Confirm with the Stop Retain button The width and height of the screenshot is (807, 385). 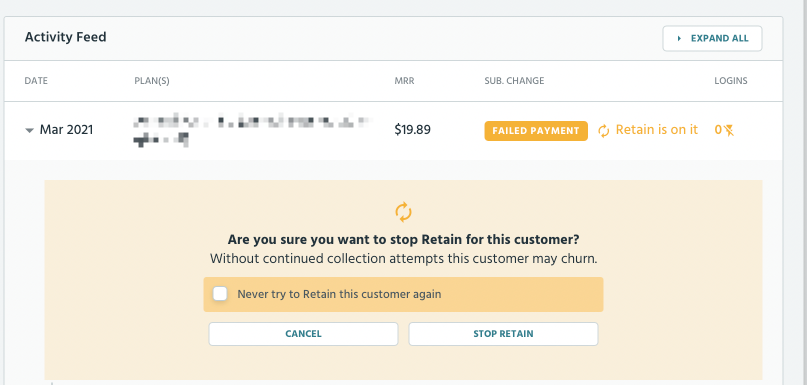click(503, 334)
